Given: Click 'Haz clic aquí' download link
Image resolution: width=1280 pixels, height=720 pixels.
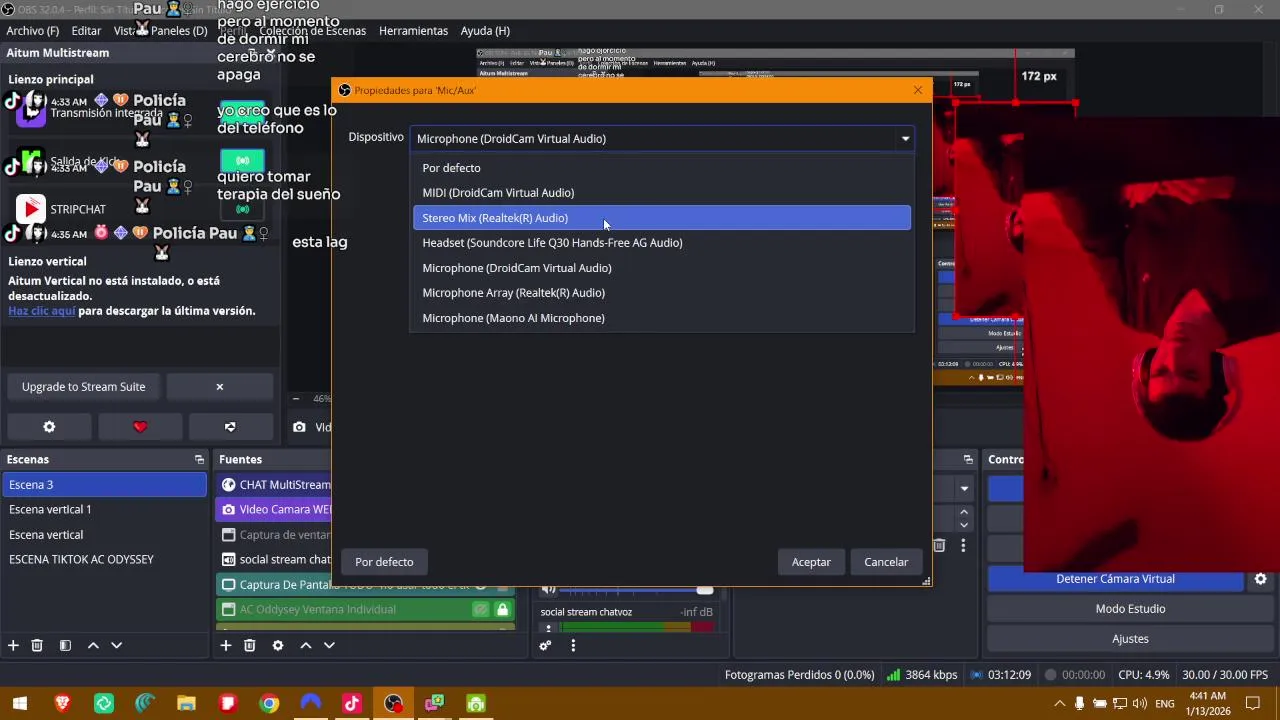Looking at the screenshot, I should coord(42,311).
